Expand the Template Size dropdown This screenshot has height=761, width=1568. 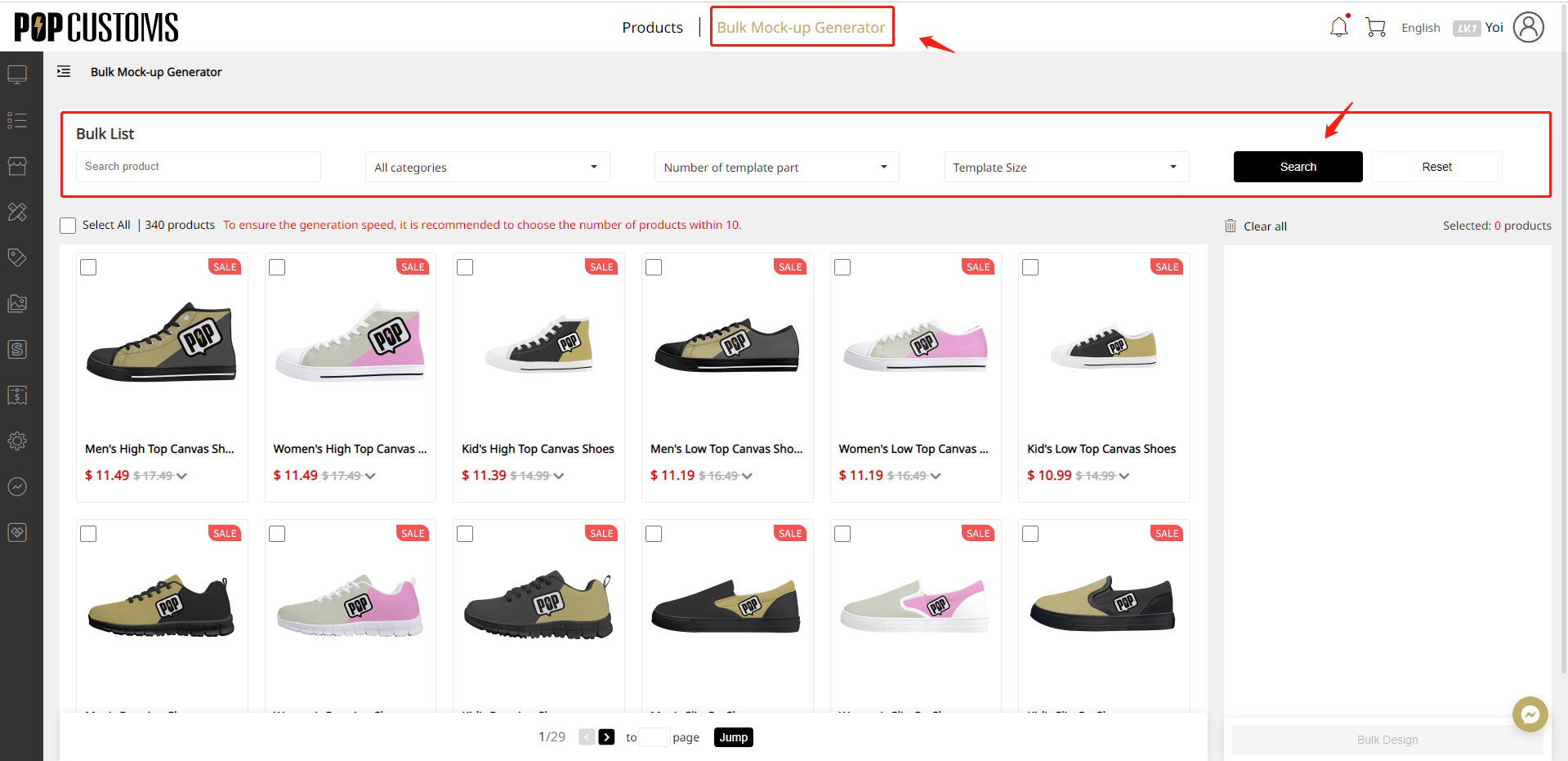click(x=1065, y=167)
